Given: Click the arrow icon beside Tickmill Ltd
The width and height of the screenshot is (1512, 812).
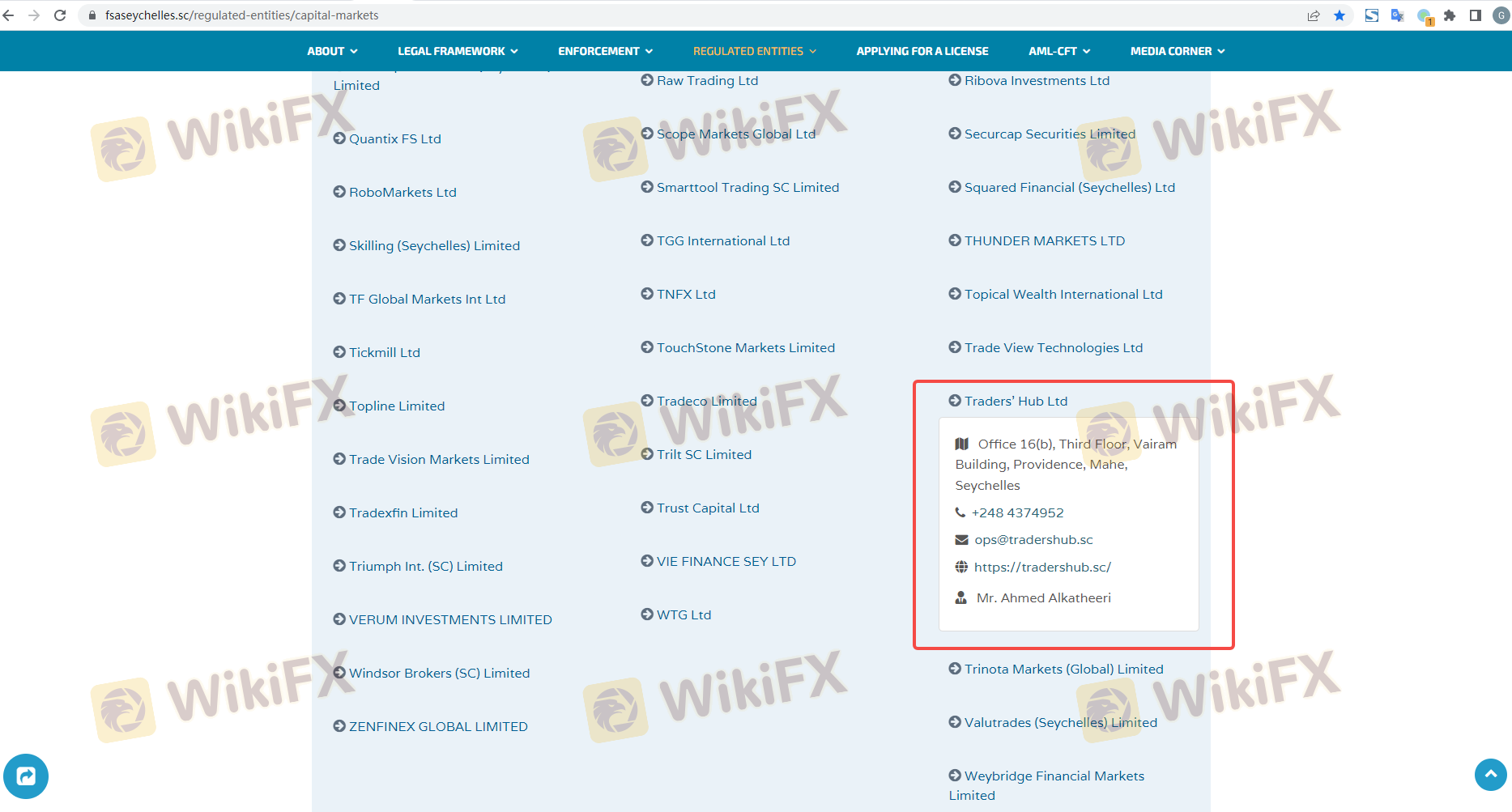Looking at the screenshot, I should [339, 352].
